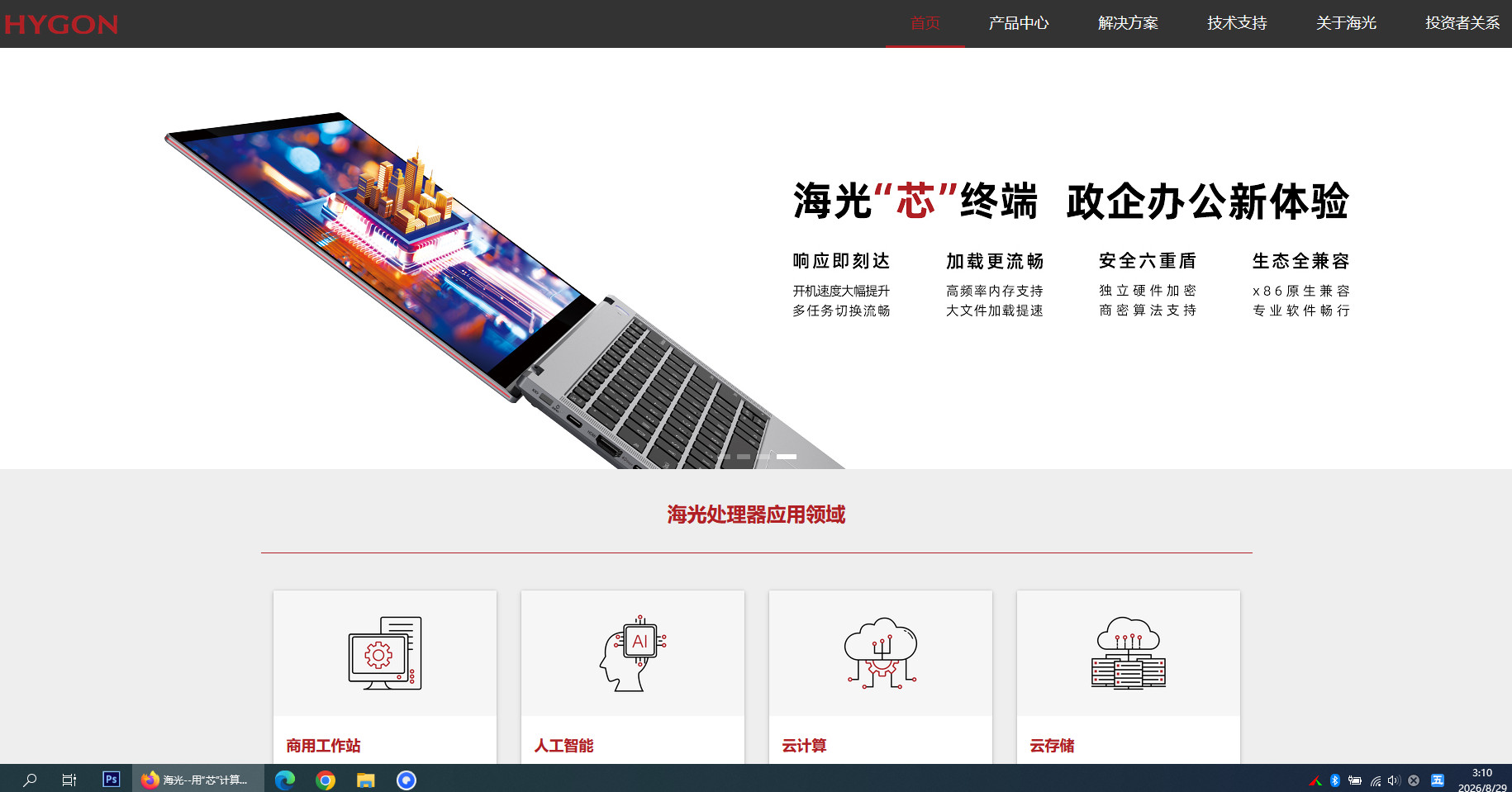Click the text 专业软件畅行
Image resolution: width=1512 pixels, height=792 pixels.
(x=1301, y=311)
